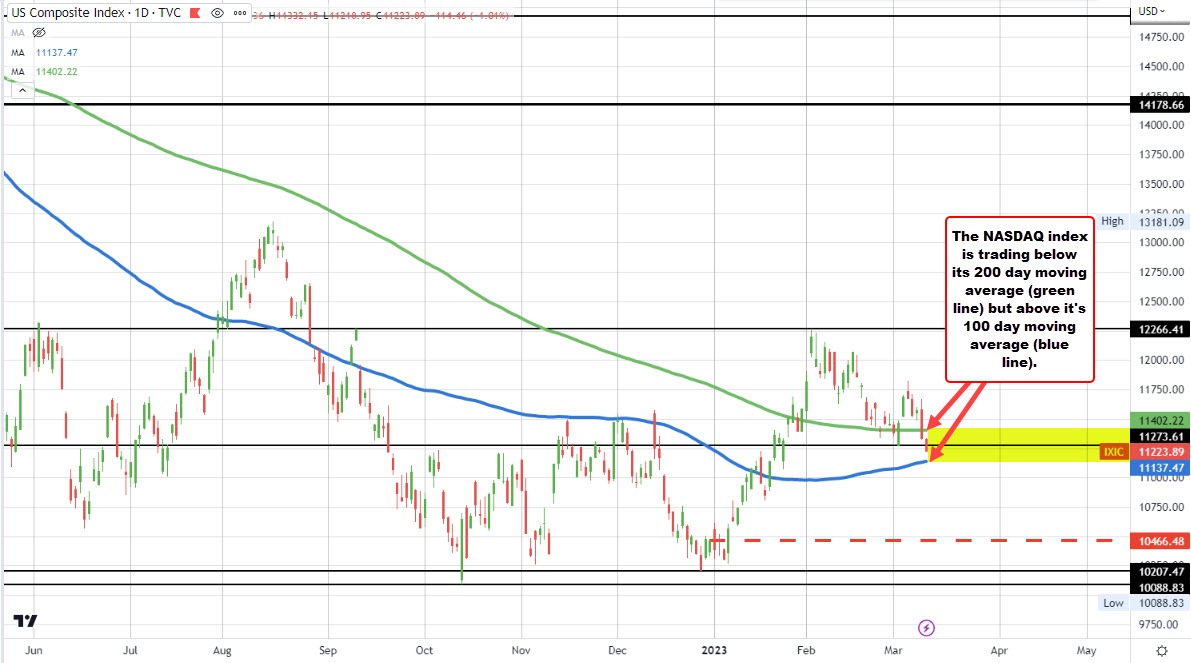Click the High label on the chart

pos(1112,221)
